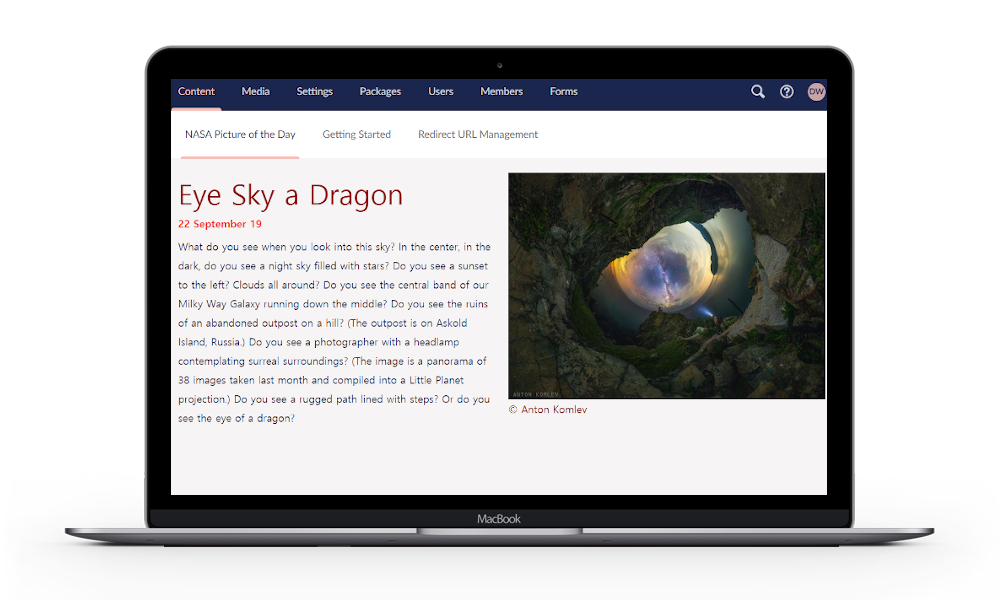Screen dimensions: 1000x600
Task: Open the help question mark icon
Action: (x=787, y=92)
